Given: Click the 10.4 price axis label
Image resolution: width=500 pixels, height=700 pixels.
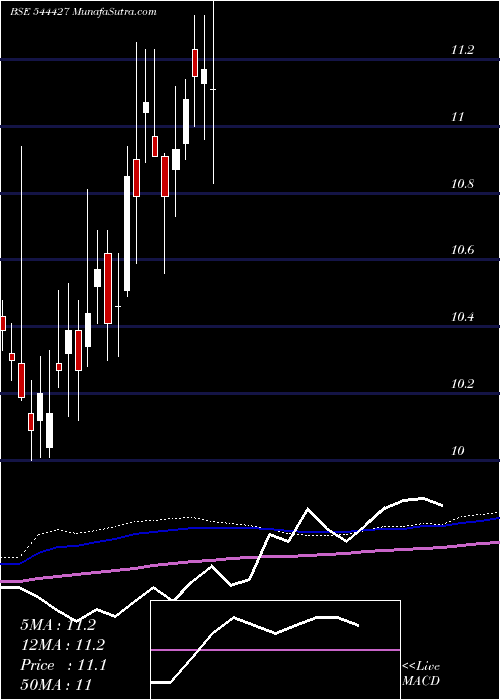Looking at the screenshot, I should point(462,317).
